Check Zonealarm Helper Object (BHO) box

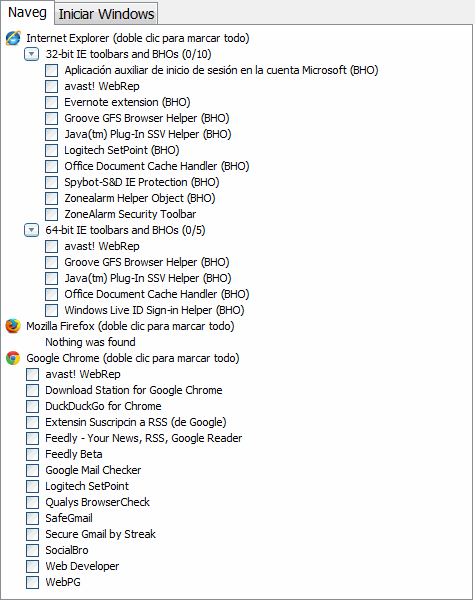point(51,198)
